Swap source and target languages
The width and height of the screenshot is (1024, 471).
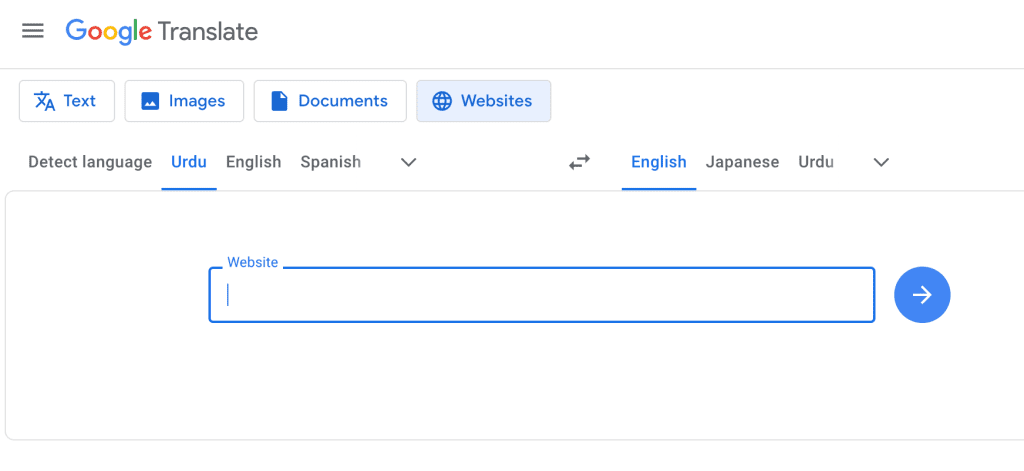(579, 162)
